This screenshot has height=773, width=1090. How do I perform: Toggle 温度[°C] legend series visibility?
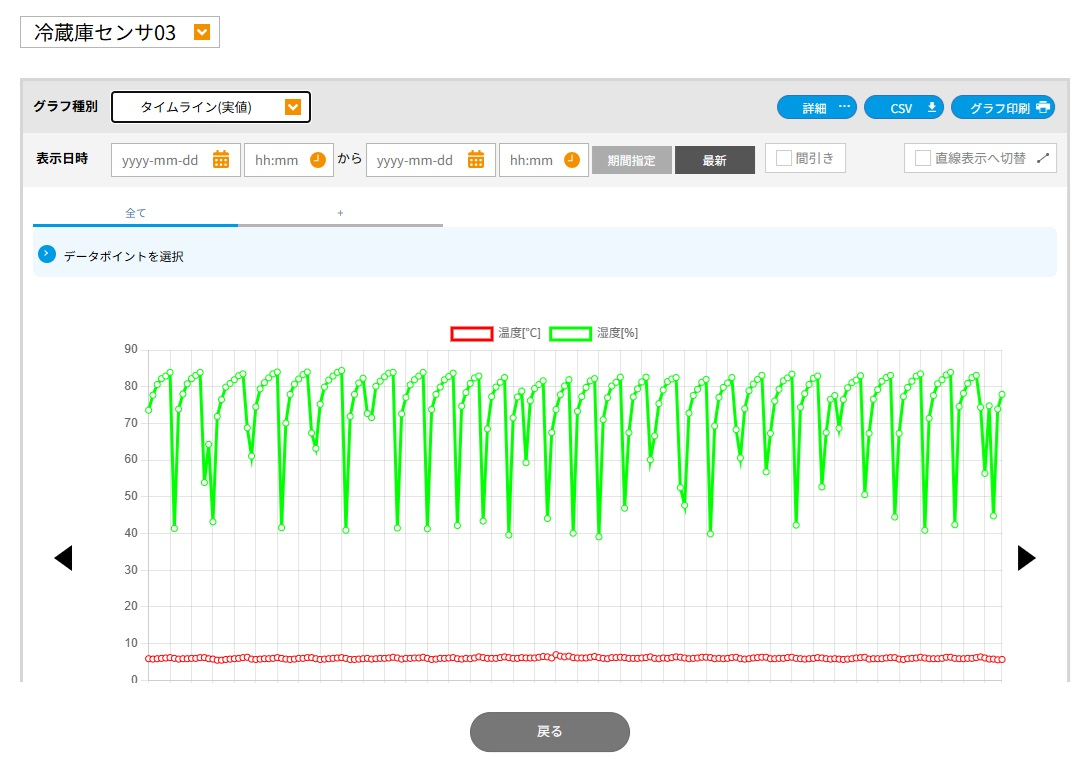click(x=472, y=333)
